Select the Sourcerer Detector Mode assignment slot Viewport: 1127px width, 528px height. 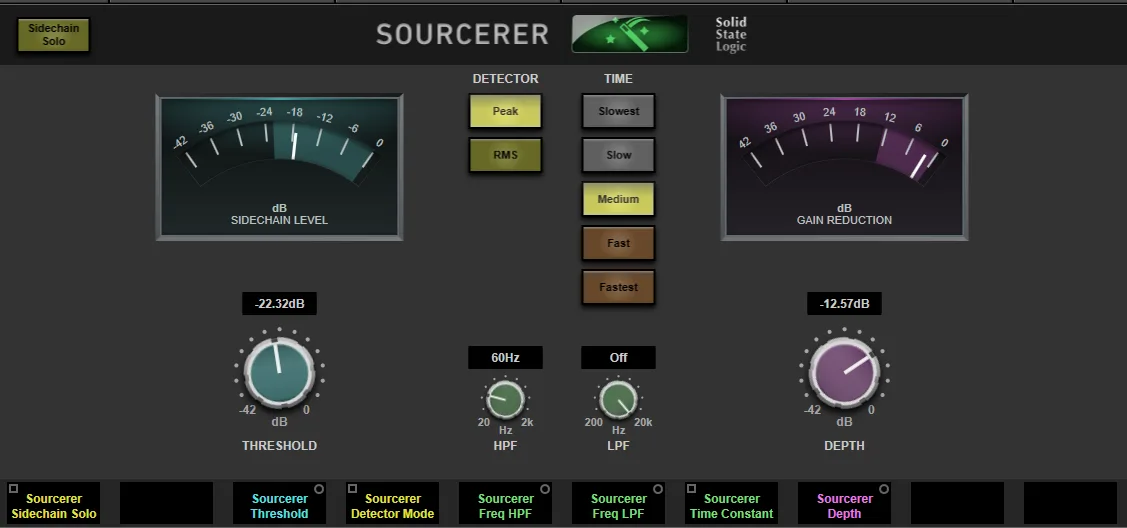(392, 503)
